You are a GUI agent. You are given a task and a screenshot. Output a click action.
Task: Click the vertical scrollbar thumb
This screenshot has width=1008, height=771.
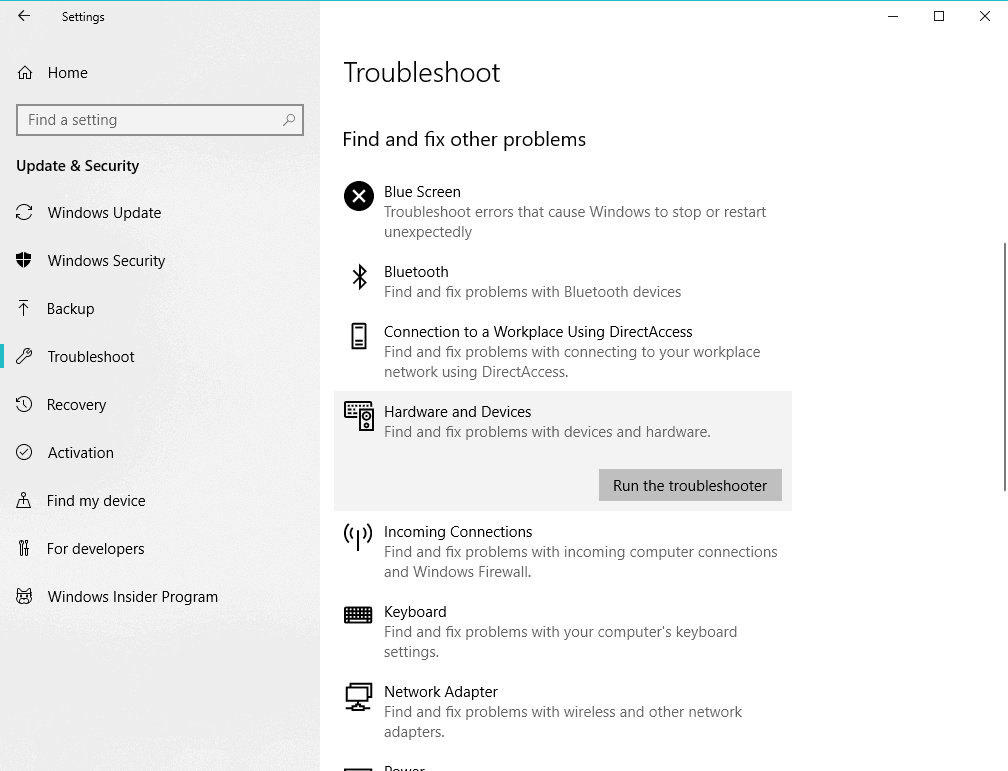(1005, 367)
